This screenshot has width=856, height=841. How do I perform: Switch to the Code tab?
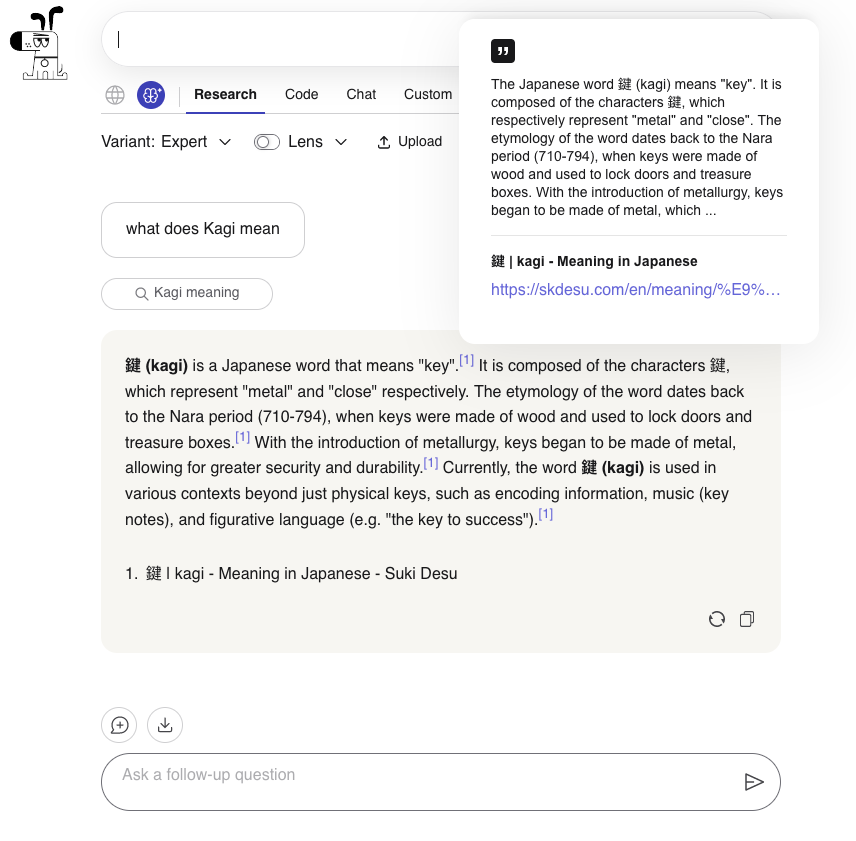pos(301,94)
